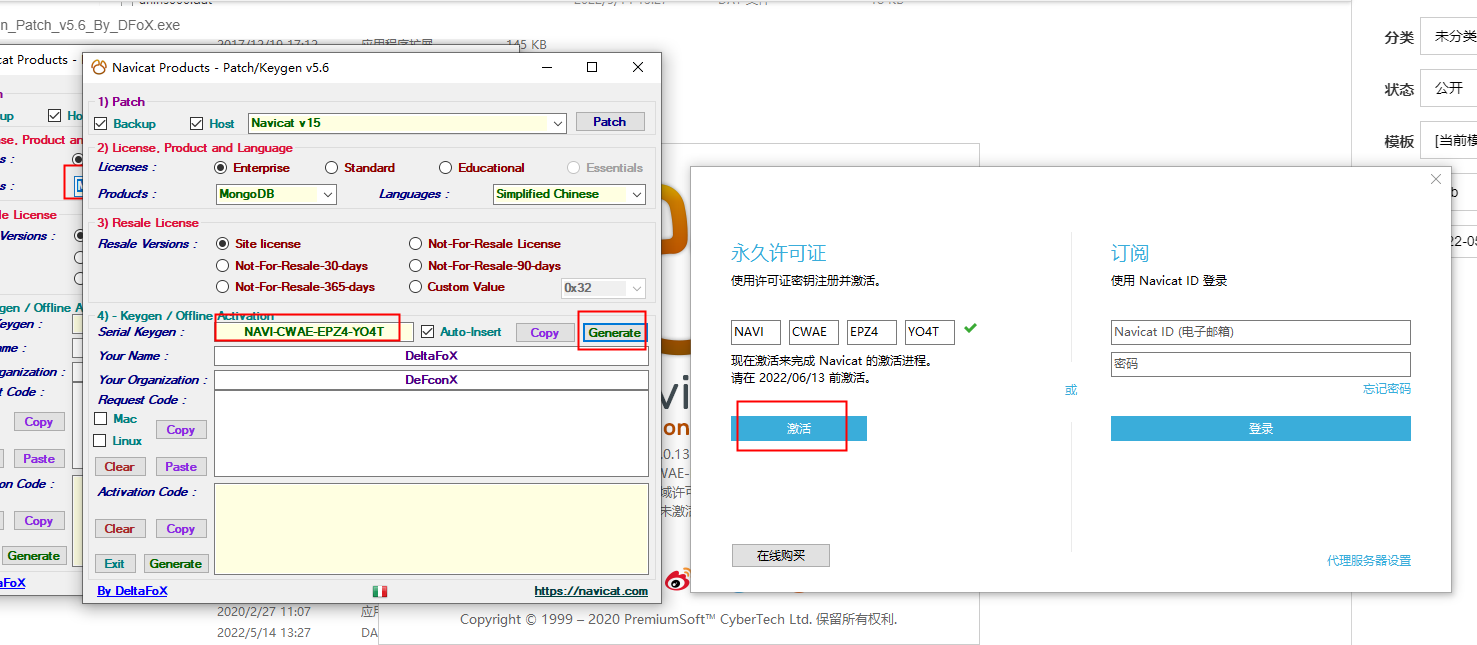Click the blue 激活 button

click(798, 428)
